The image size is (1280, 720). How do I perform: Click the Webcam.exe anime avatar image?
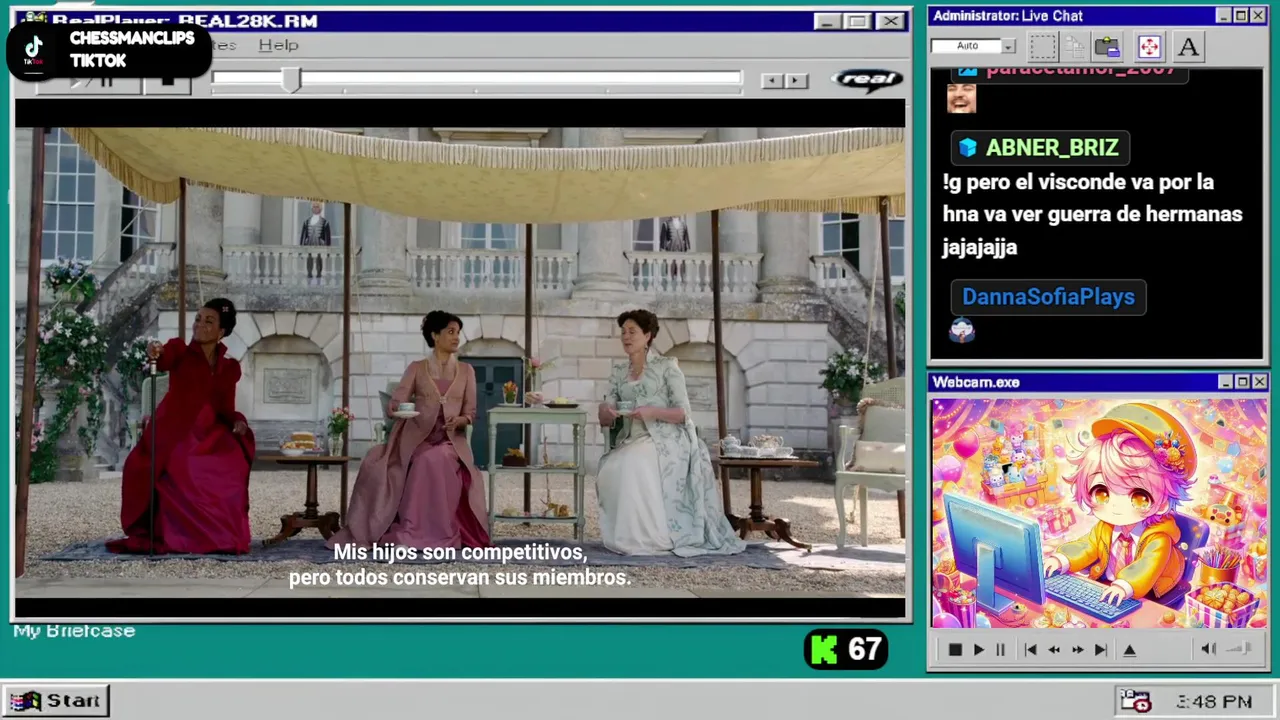[1099, 514]
